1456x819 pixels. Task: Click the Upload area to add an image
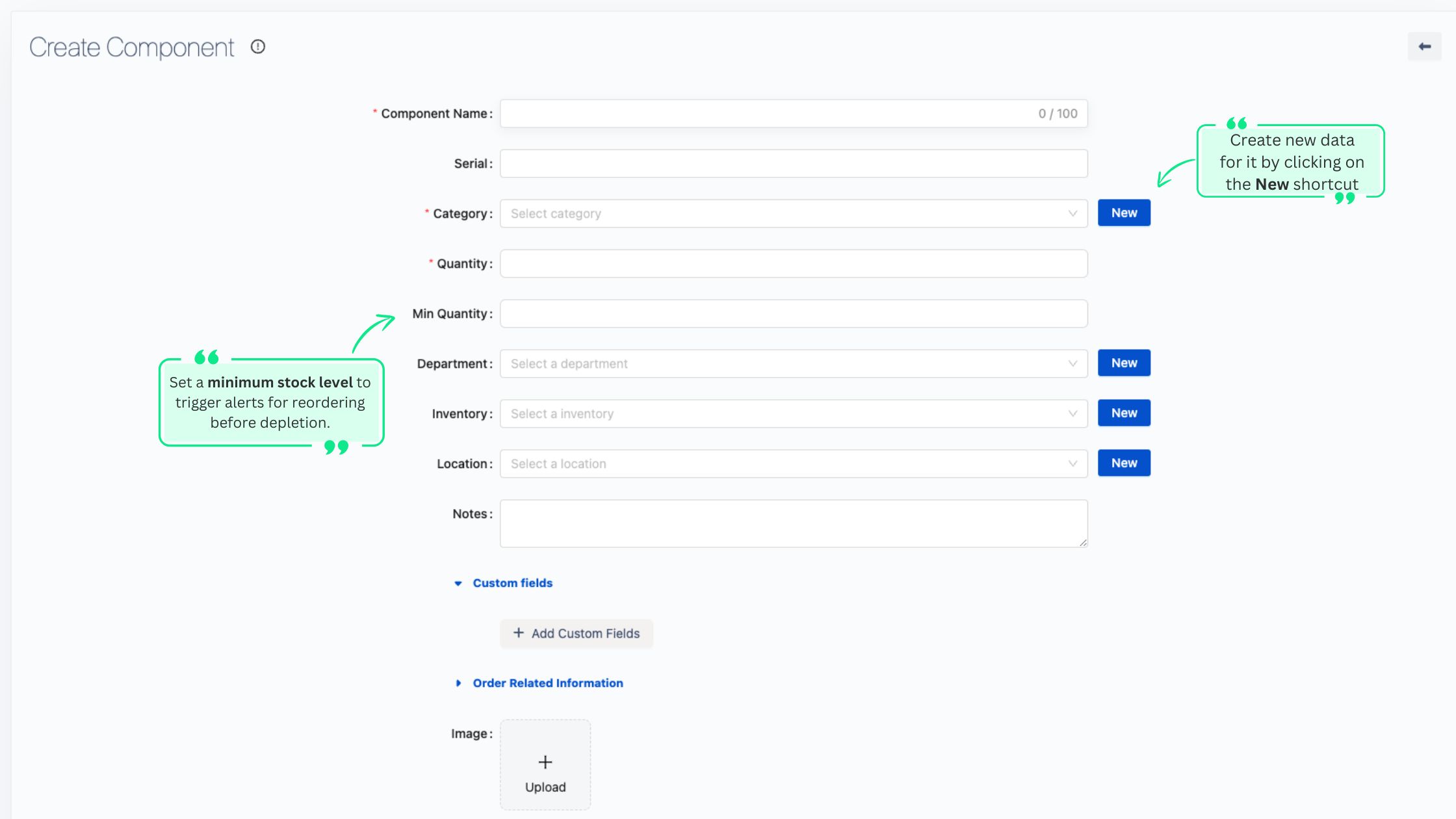(x=545, y=765)
